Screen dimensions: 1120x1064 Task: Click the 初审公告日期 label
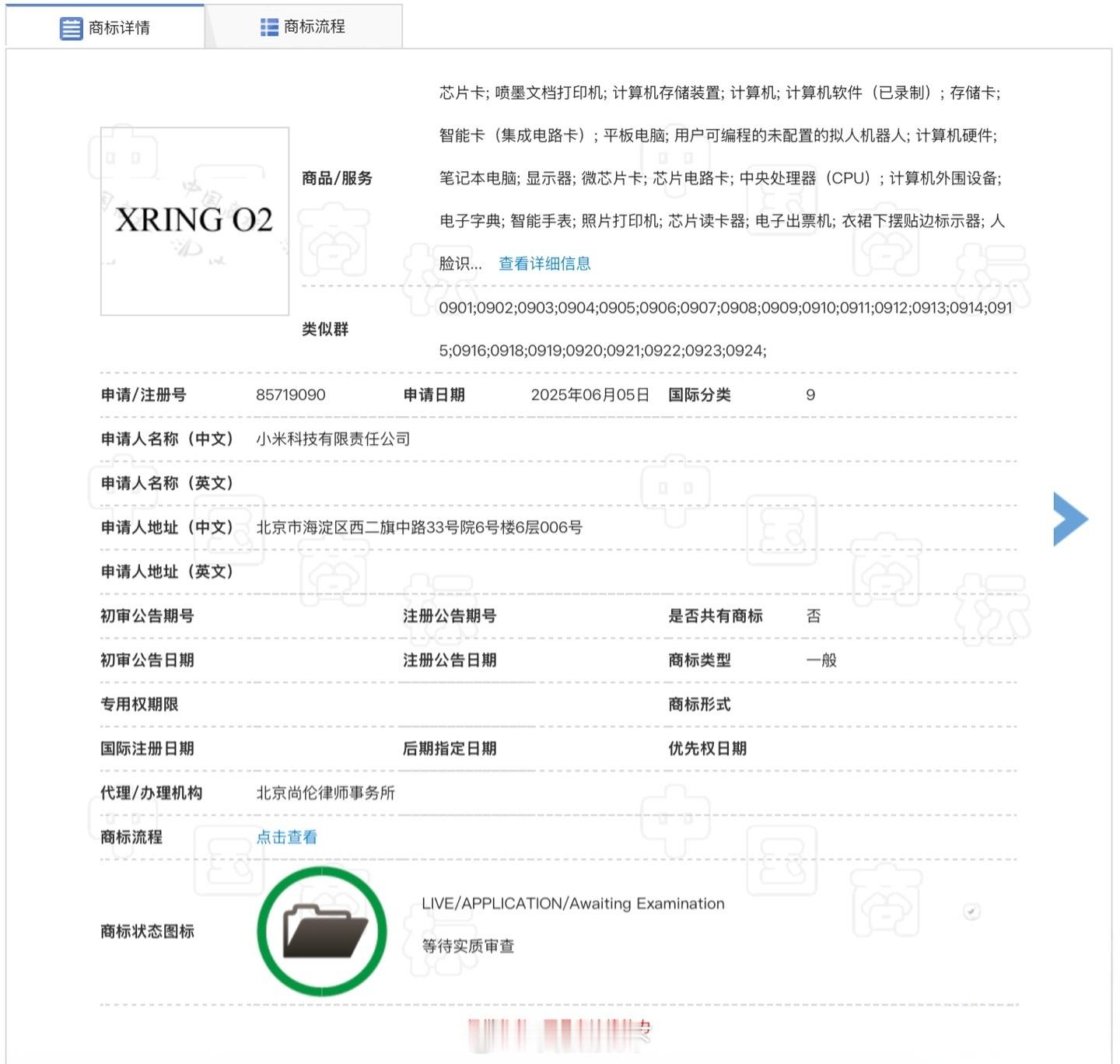pyautogui.click(x=147, y=660)
